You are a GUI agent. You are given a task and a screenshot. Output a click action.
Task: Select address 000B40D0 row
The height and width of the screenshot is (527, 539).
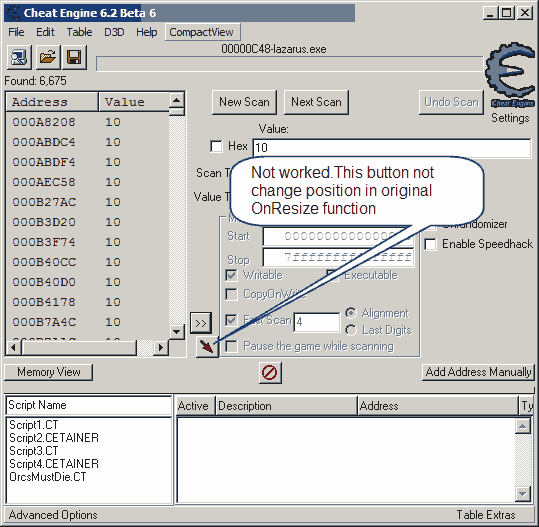(87, 282)
